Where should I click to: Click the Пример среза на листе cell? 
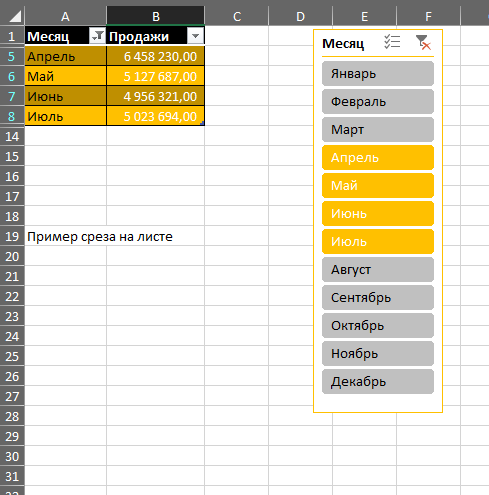click(100, 236)
